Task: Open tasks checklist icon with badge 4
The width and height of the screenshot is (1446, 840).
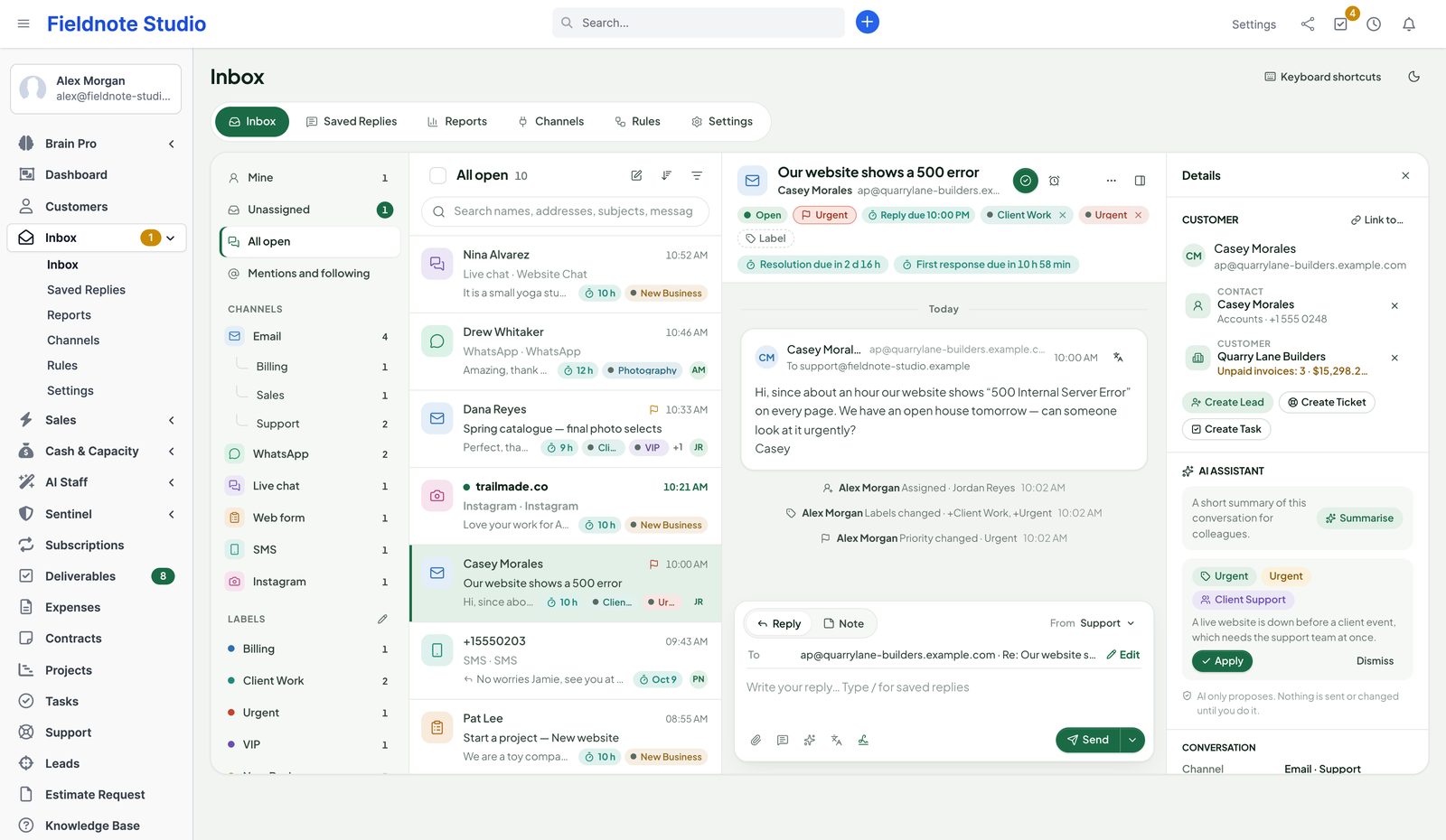Action: 1341,24
